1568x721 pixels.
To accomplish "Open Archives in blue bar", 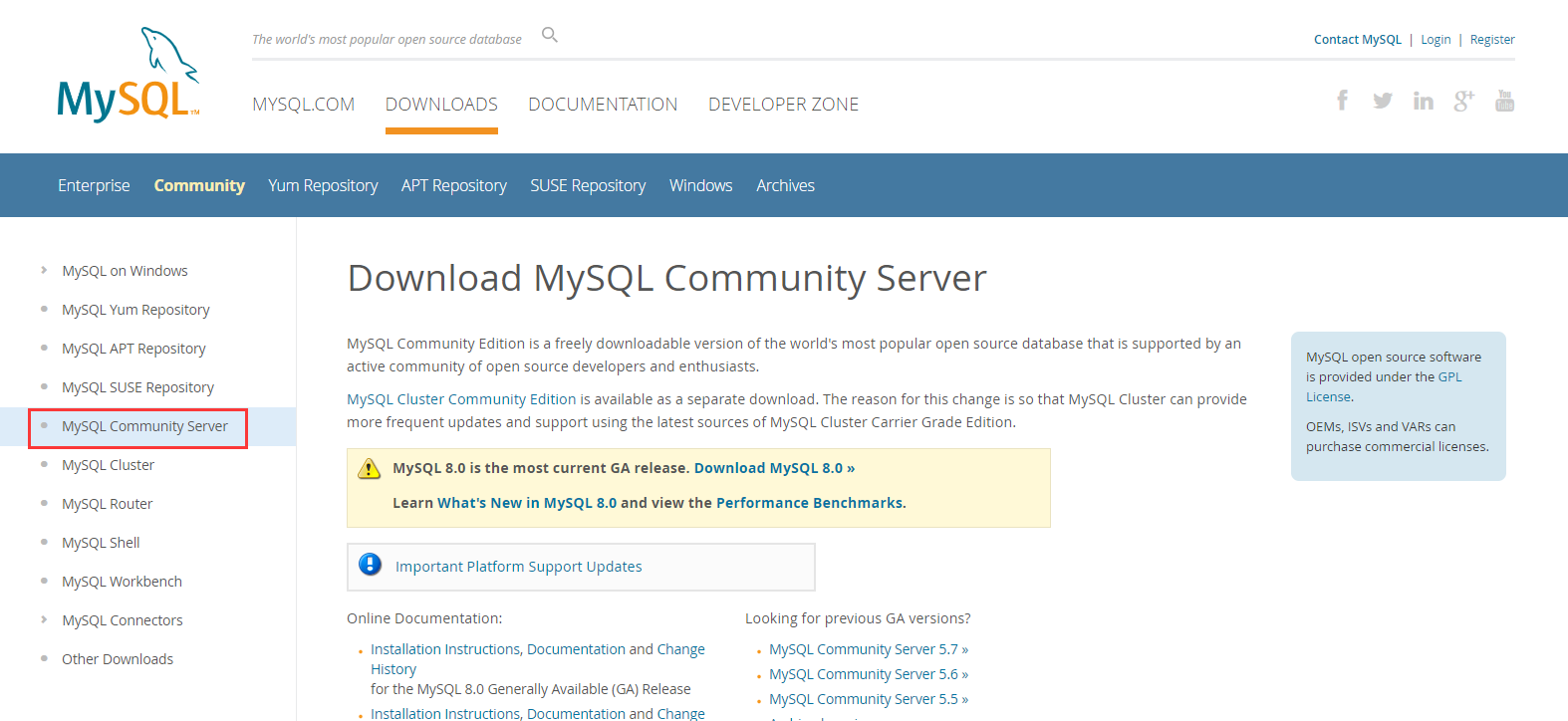I will pos(785,185).
